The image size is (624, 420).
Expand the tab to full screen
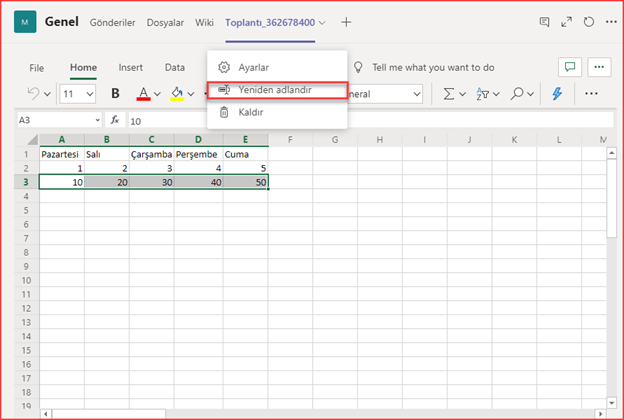(x=566, y=22)
